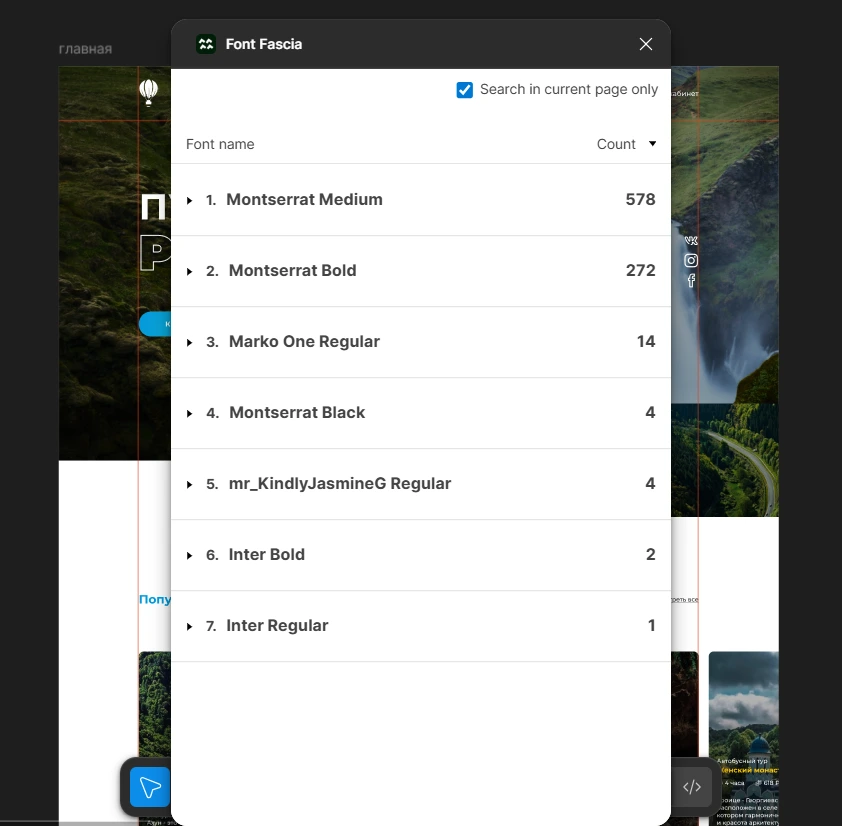Screen dimensions: 842x826
Task: Close the Font Fascia plugin window
Action: pyautogui.click(x=646, y=44)
